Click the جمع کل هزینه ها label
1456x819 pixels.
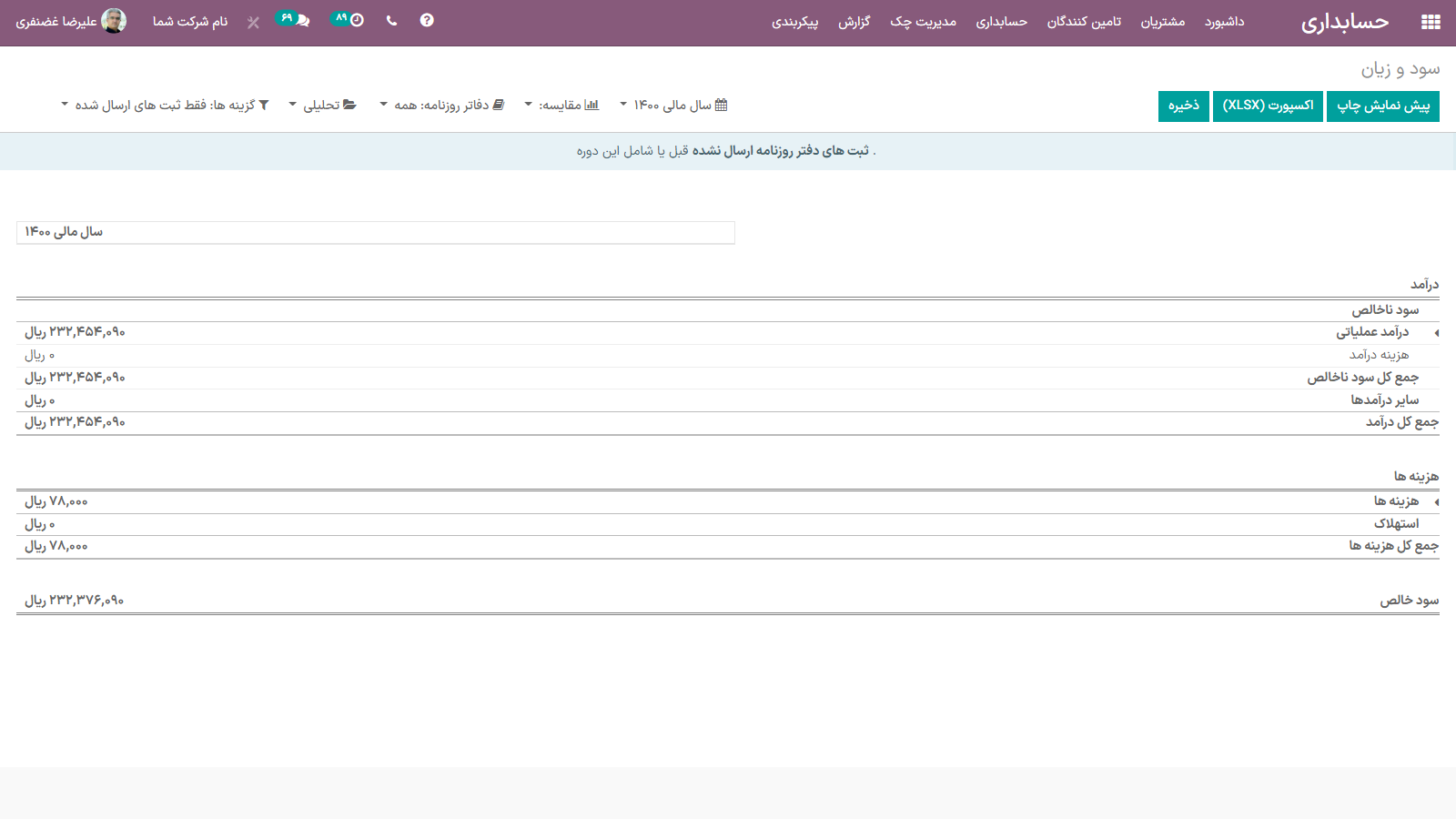[x=1394, y=546]
